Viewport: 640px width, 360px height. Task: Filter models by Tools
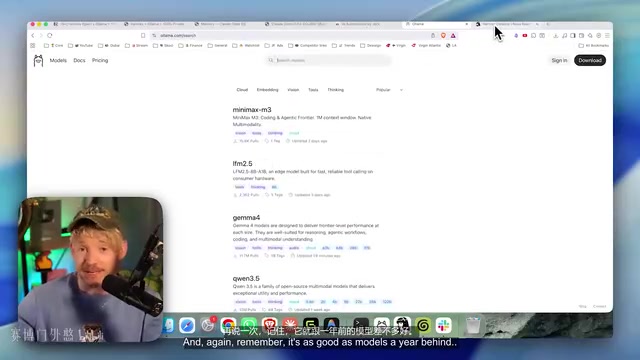coord(313,90)
